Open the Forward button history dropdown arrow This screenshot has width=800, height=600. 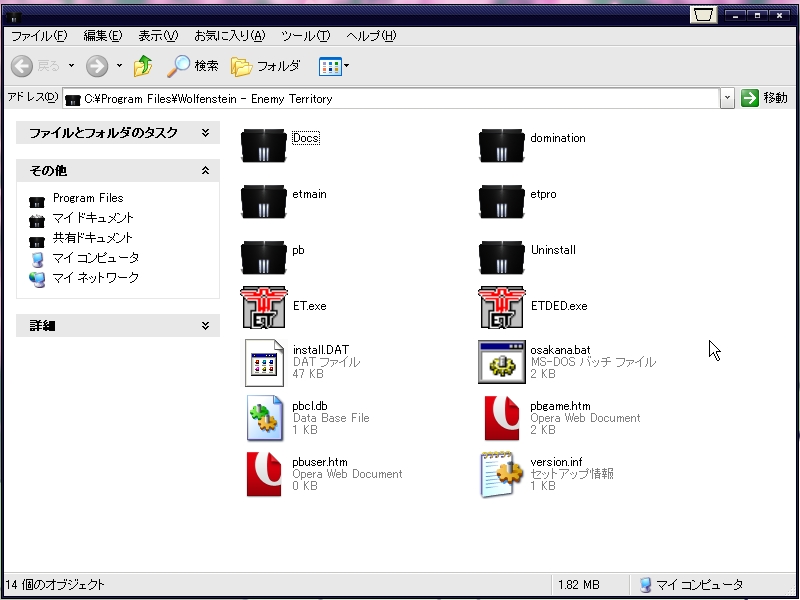tap(119, 65)
